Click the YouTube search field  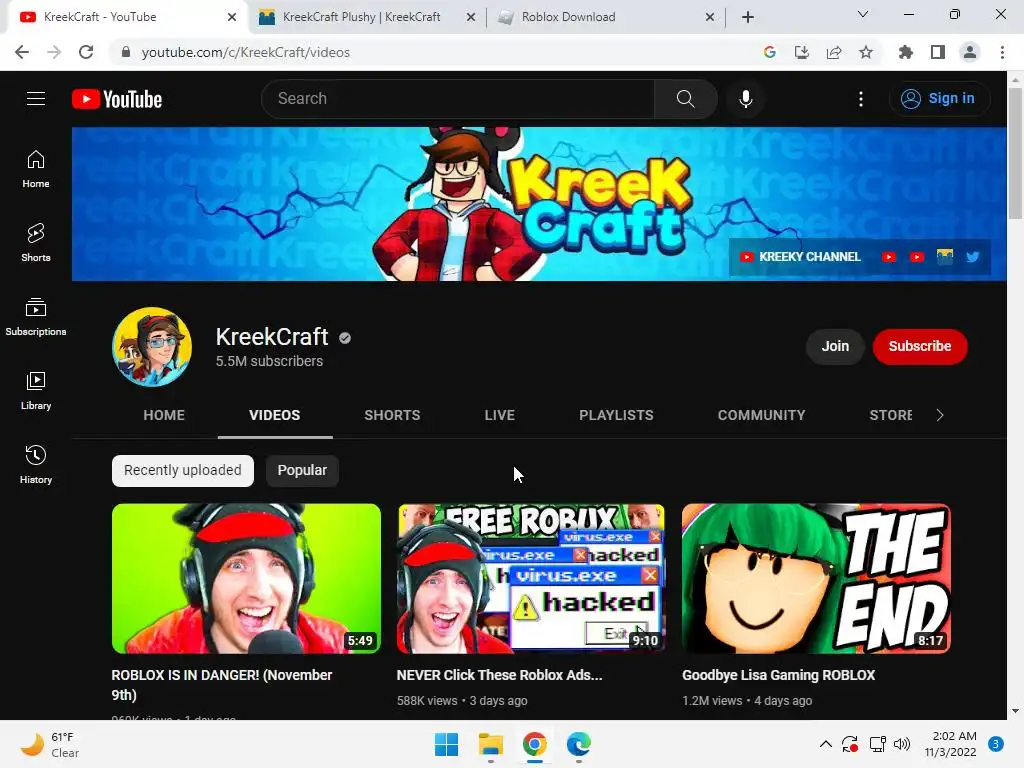[458, 99]
